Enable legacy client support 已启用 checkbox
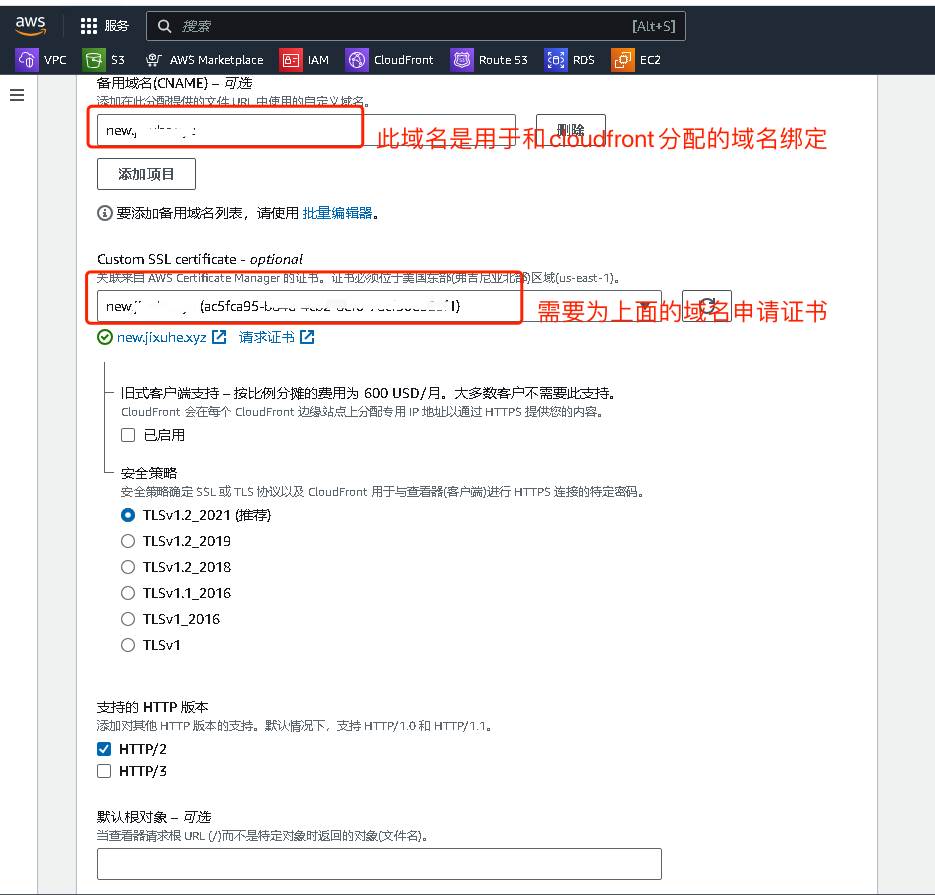Image resolution: width=935 pixels, height=895 pixels. point(128,435)
